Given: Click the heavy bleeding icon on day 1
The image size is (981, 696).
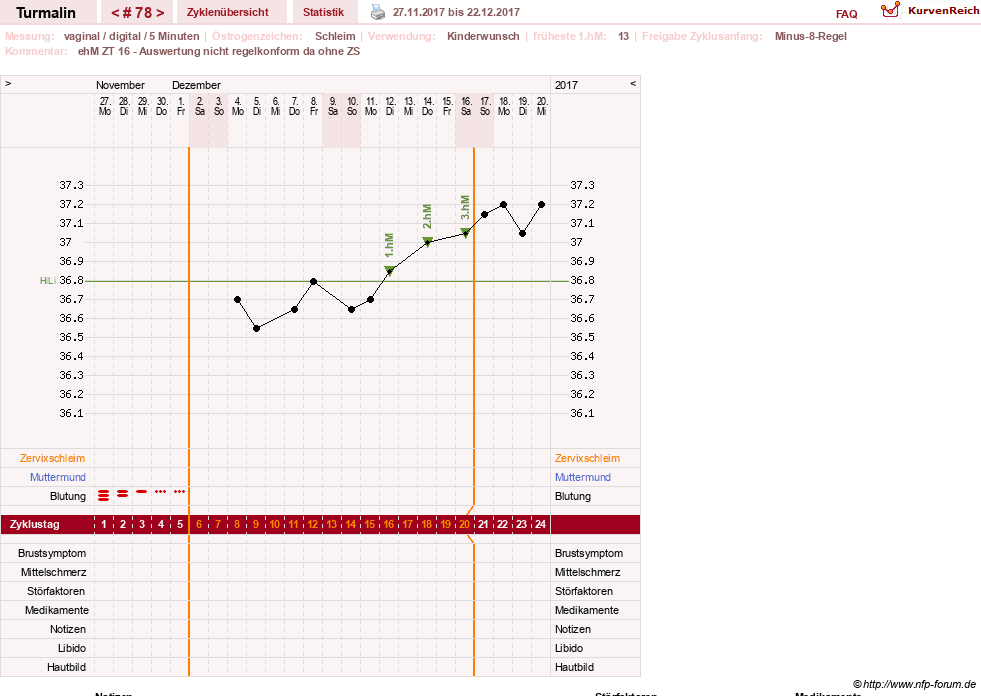Looking at the screenshot, I should coord(104,495).
